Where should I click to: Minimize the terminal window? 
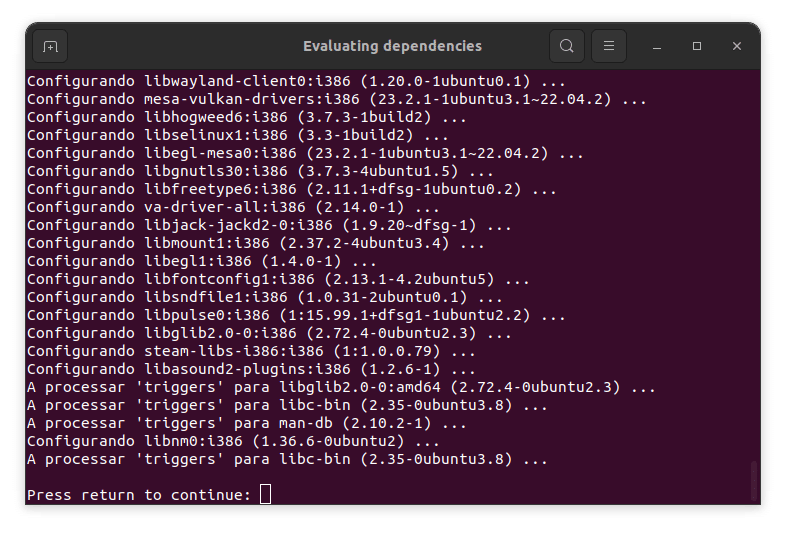pos(657,46)
